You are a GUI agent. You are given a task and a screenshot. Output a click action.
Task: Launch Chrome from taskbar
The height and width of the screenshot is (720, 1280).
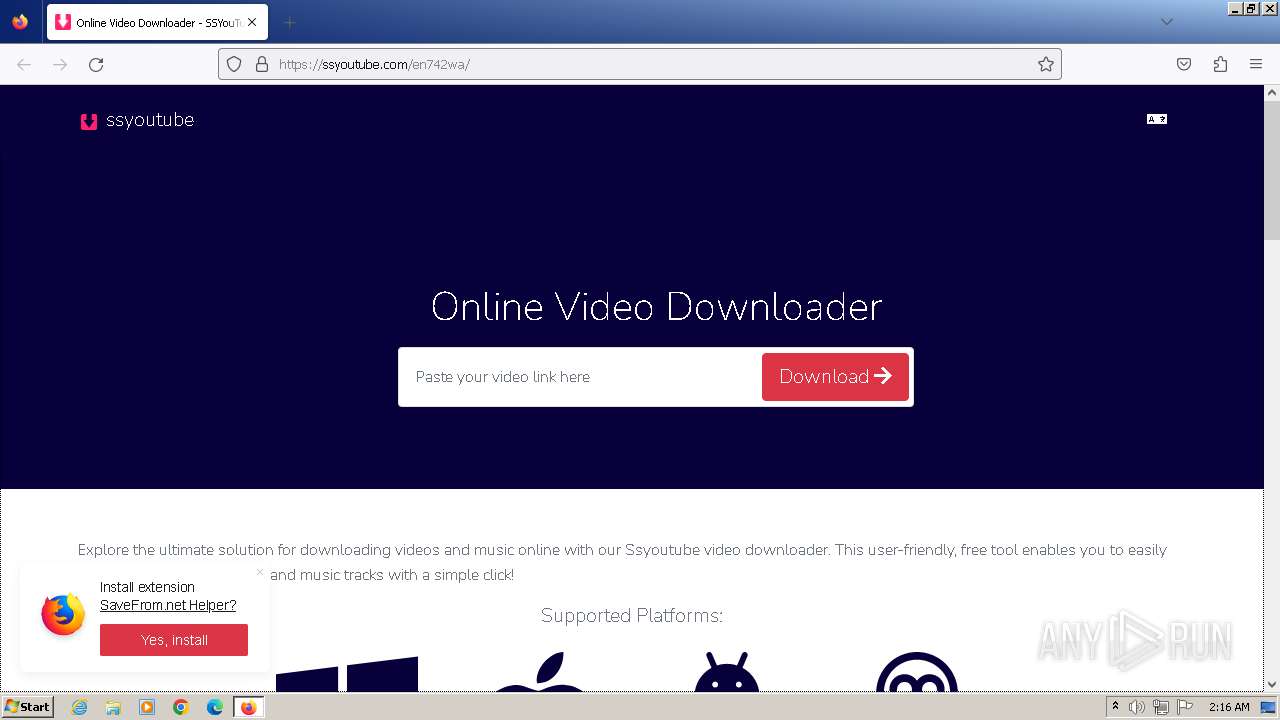(181, 707)
